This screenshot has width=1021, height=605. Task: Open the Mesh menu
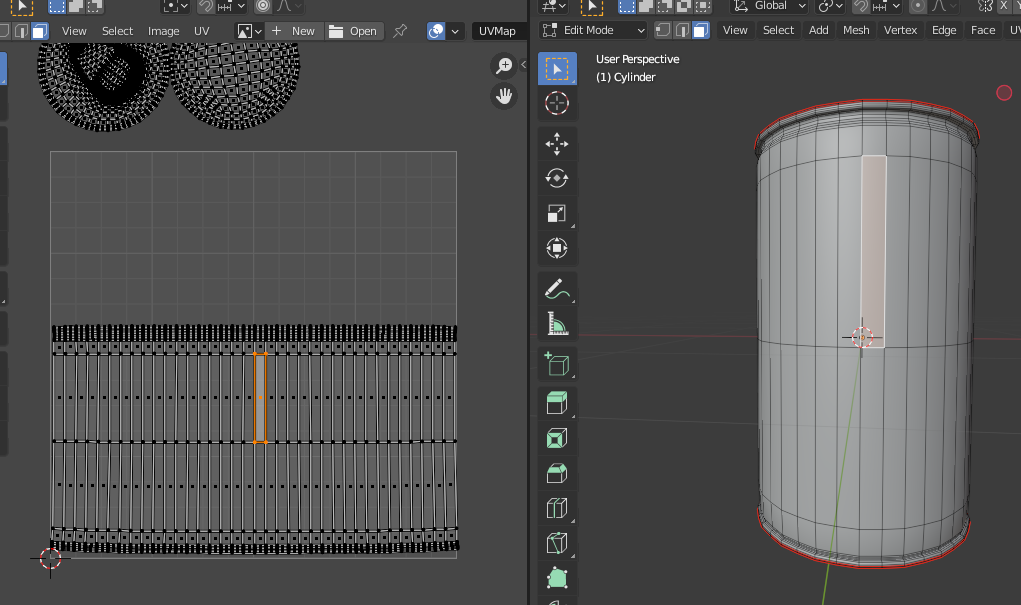click(x=856, y=30)
